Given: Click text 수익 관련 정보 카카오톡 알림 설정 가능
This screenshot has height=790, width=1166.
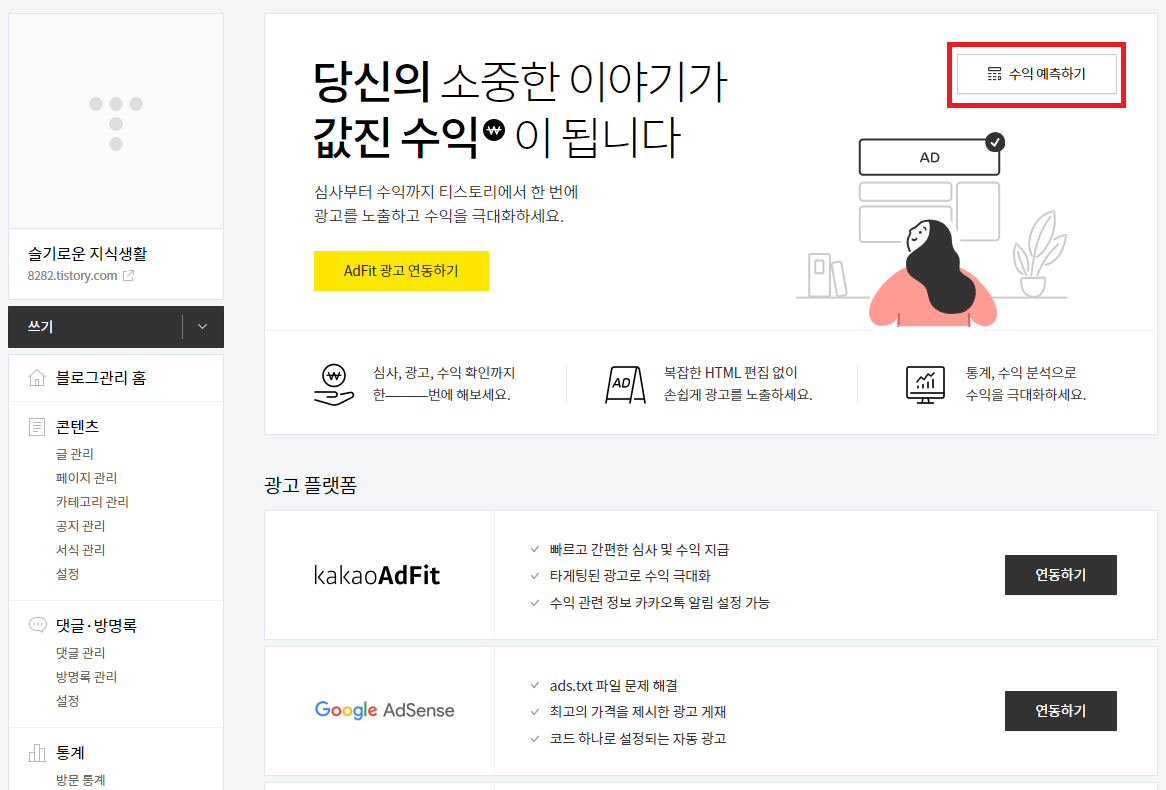Looking at the screenshot, I should click(660, 603).
